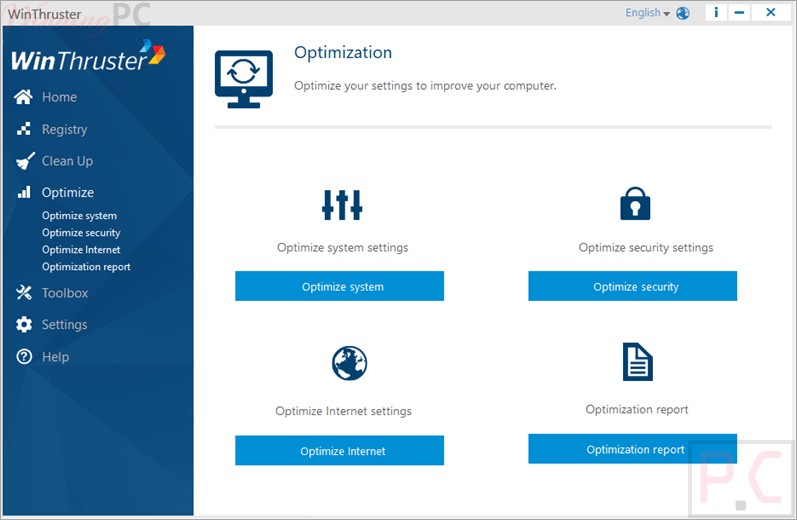The image size is (797, 520).
Task: Click the Optimization monitor header icon
Action: (x=243, y=79)
